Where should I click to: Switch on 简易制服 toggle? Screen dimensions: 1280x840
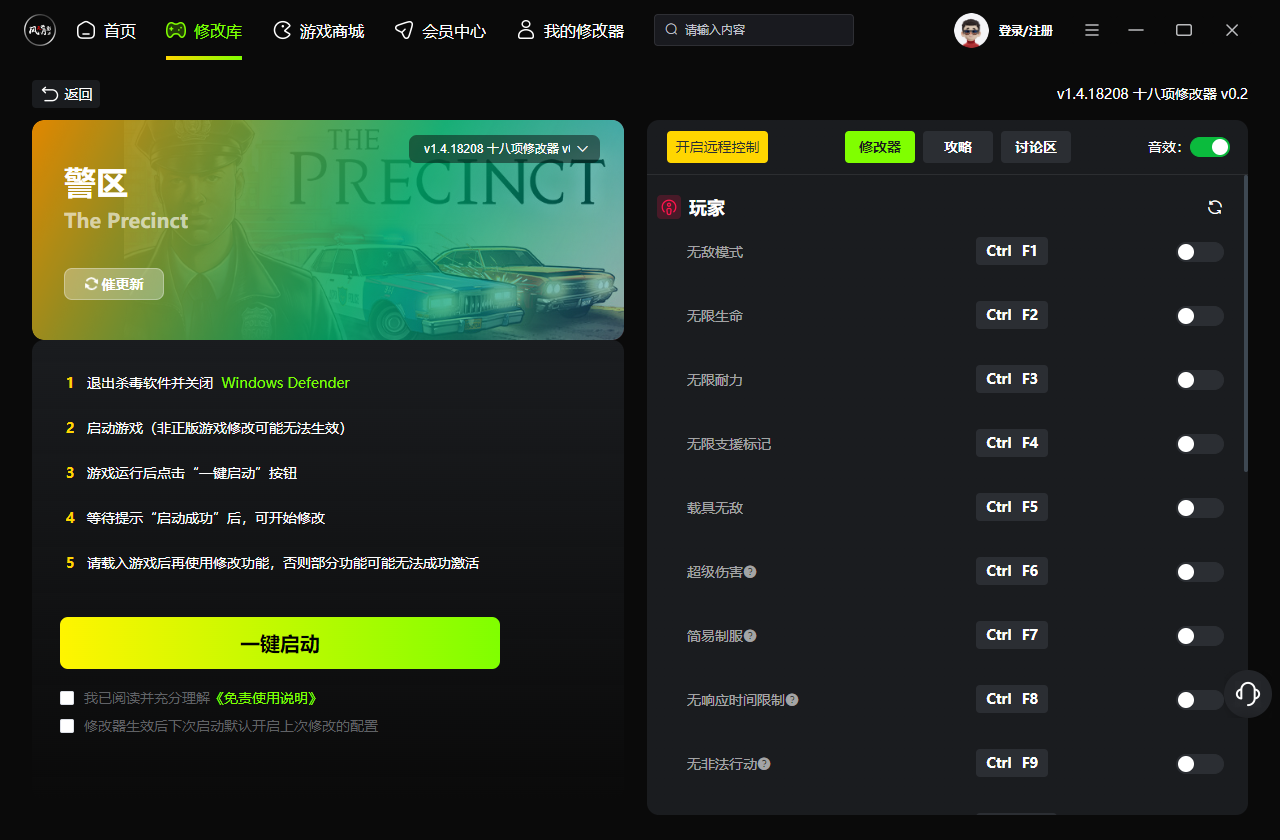[1200, 636]
